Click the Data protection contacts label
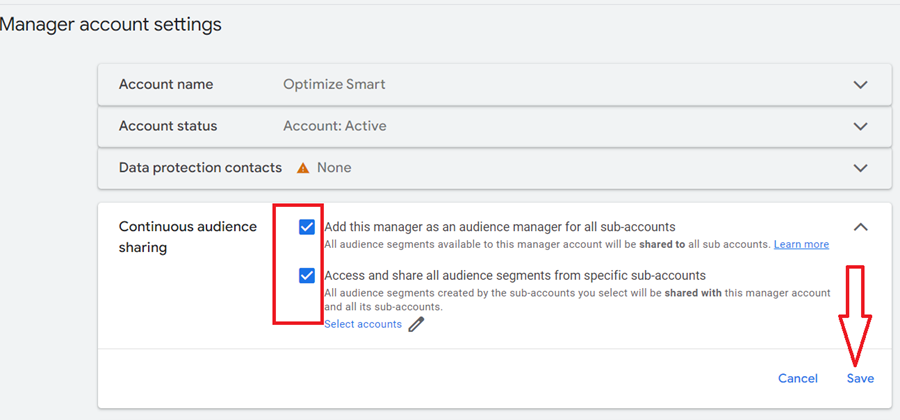The image size is (900, 420). [200, 168]
